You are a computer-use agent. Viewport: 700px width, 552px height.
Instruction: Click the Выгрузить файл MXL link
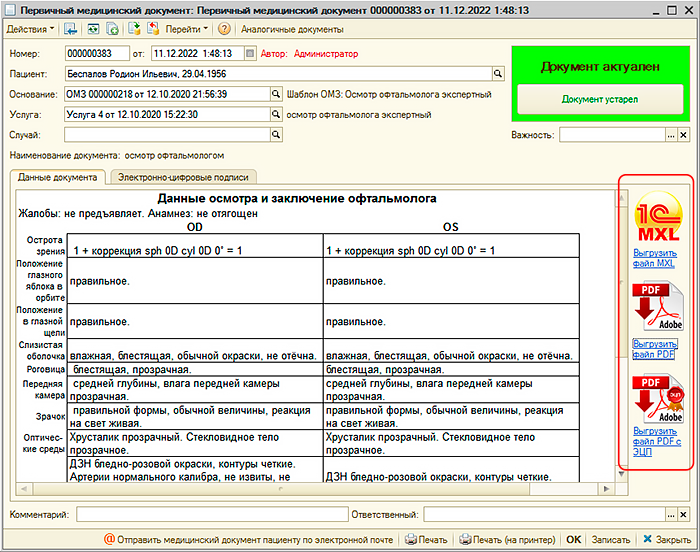655,259
